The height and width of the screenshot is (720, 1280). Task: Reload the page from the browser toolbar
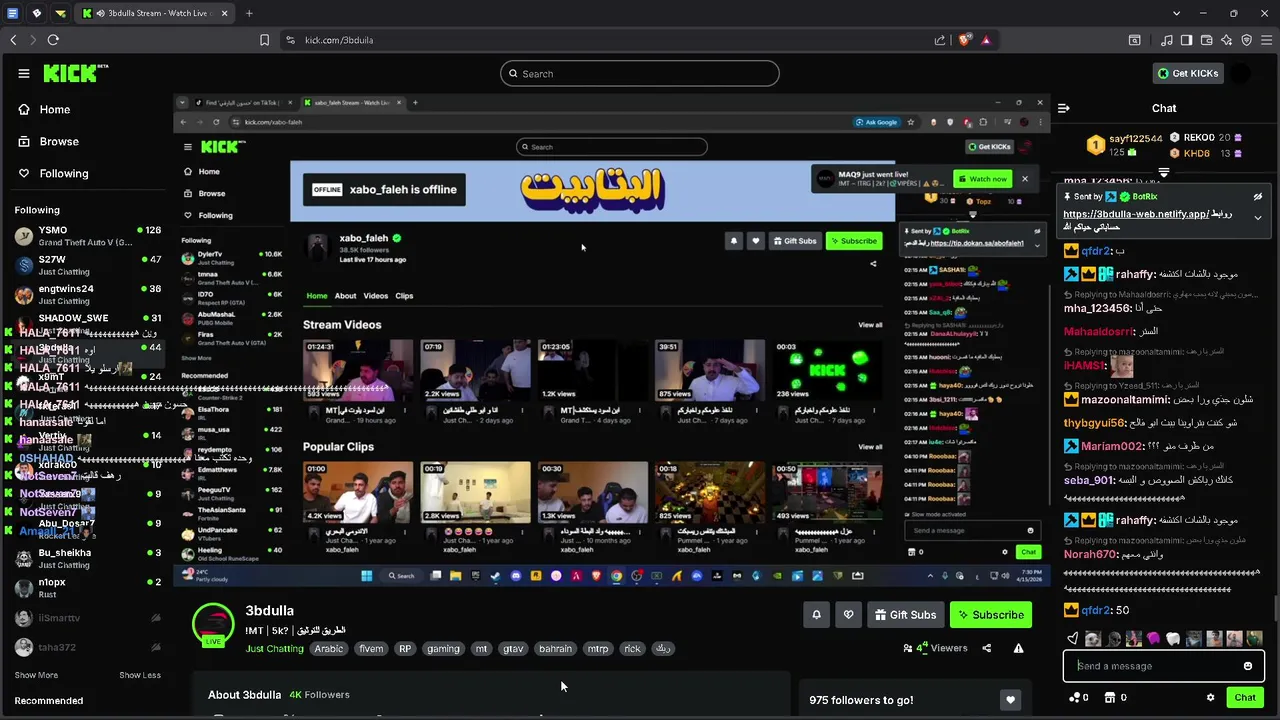(x=53, y=40)
